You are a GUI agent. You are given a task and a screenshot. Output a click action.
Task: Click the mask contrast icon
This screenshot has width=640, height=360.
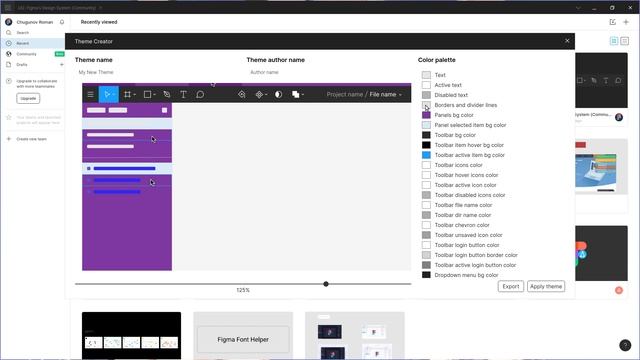[x=278, y=95]
